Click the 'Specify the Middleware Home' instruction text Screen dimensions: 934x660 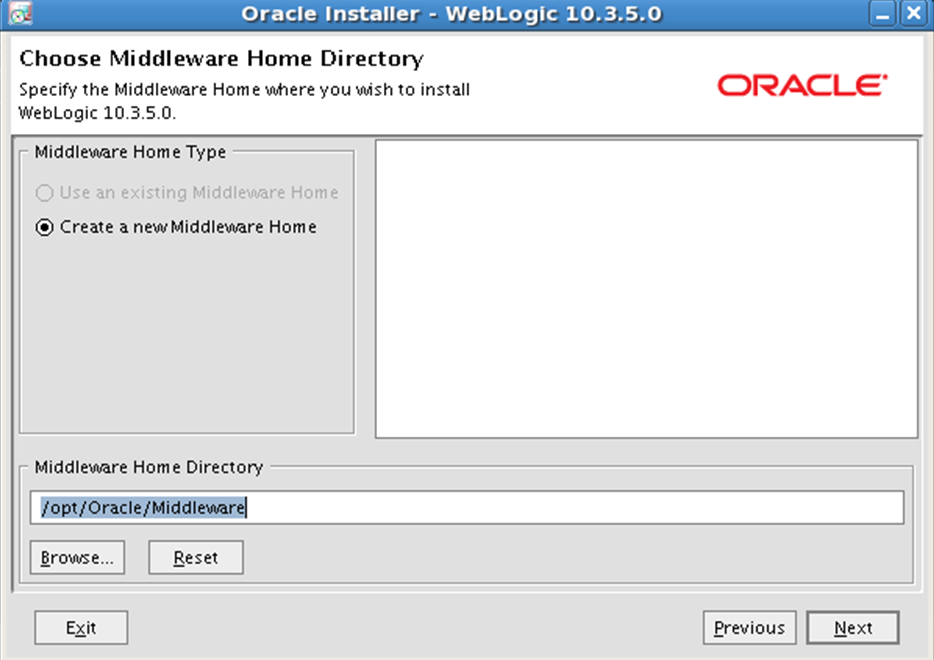pyautogui.click(x=244, y=101)
